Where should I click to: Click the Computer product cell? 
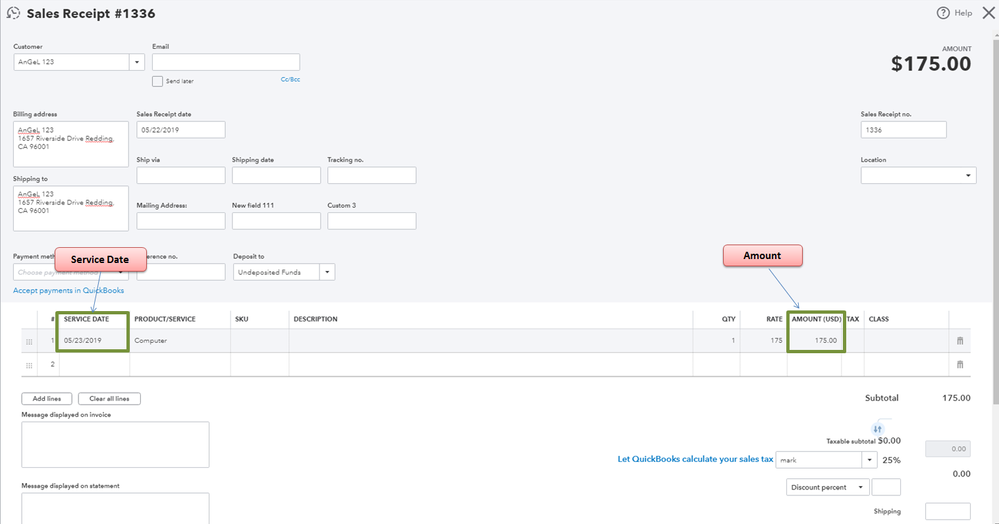tap(180, 340)
